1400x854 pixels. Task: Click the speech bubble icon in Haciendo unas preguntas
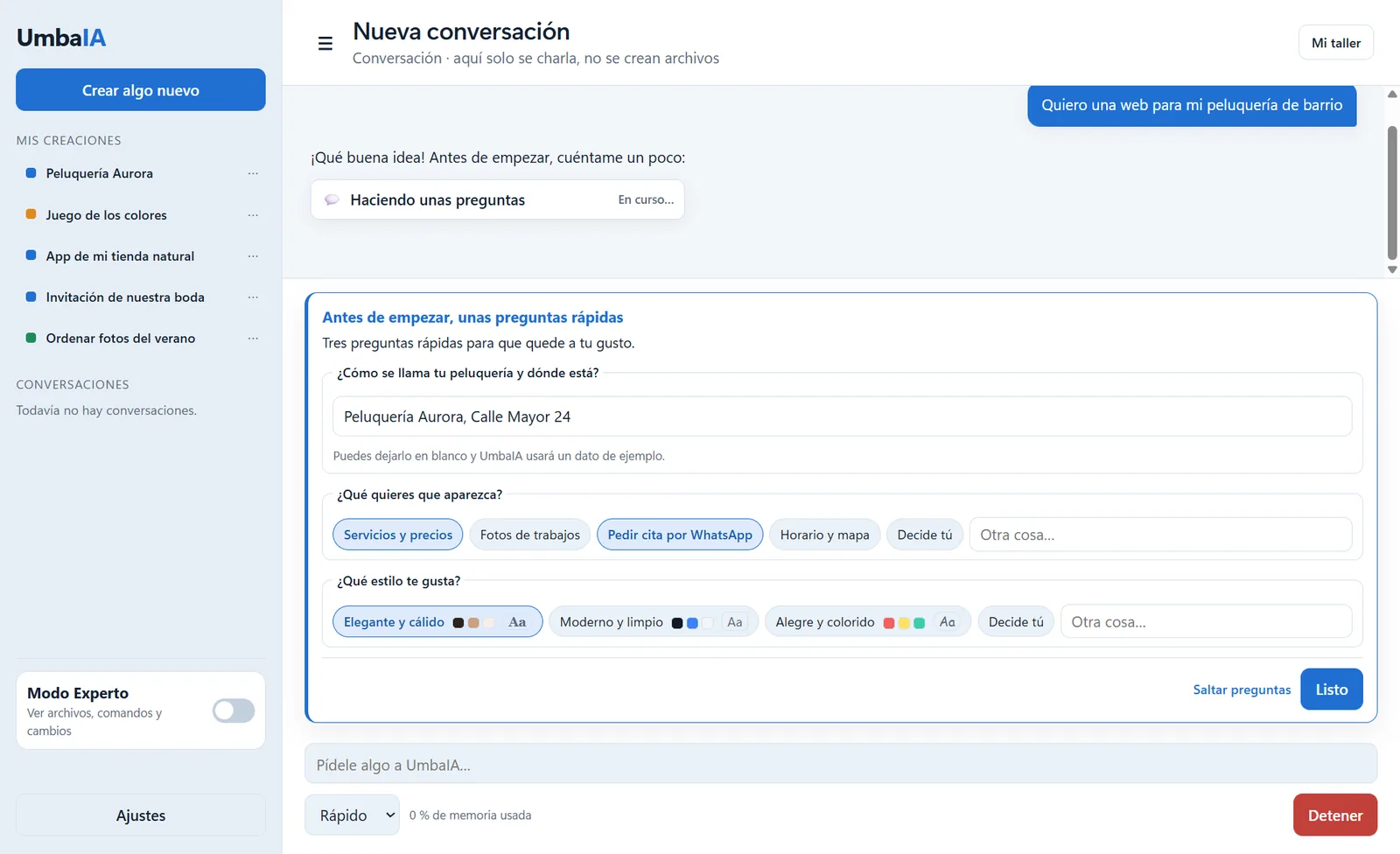[x=332, y=200]
